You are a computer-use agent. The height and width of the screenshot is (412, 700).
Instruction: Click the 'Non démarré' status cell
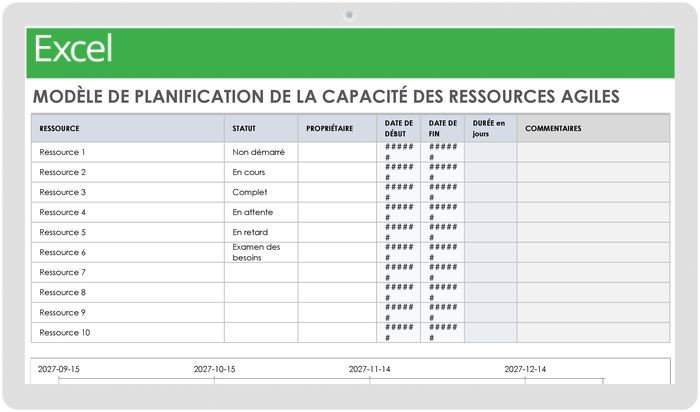point(261,152)
